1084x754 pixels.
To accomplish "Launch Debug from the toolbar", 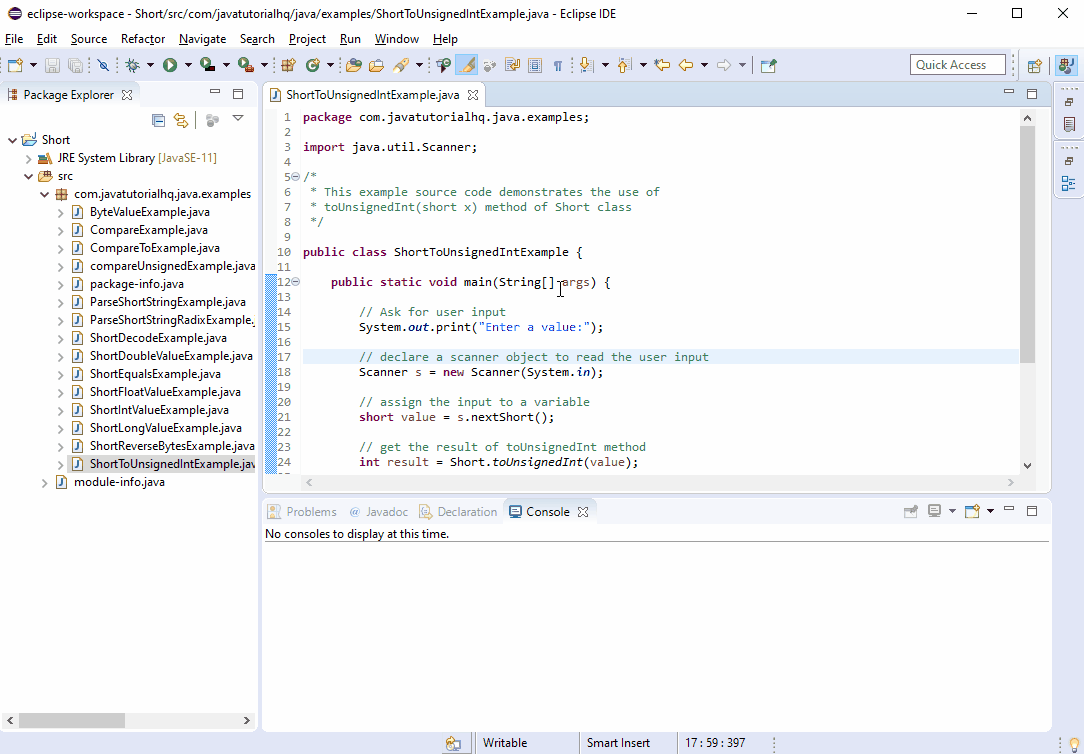I will point(134,66).
